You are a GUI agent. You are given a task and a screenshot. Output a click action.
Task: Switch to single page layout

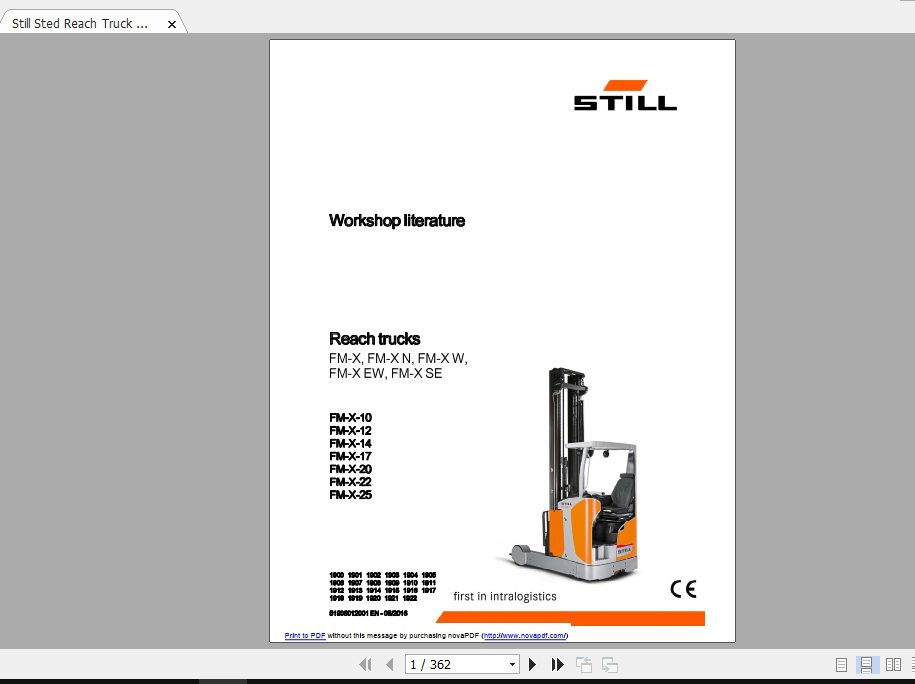coord(841,665)
